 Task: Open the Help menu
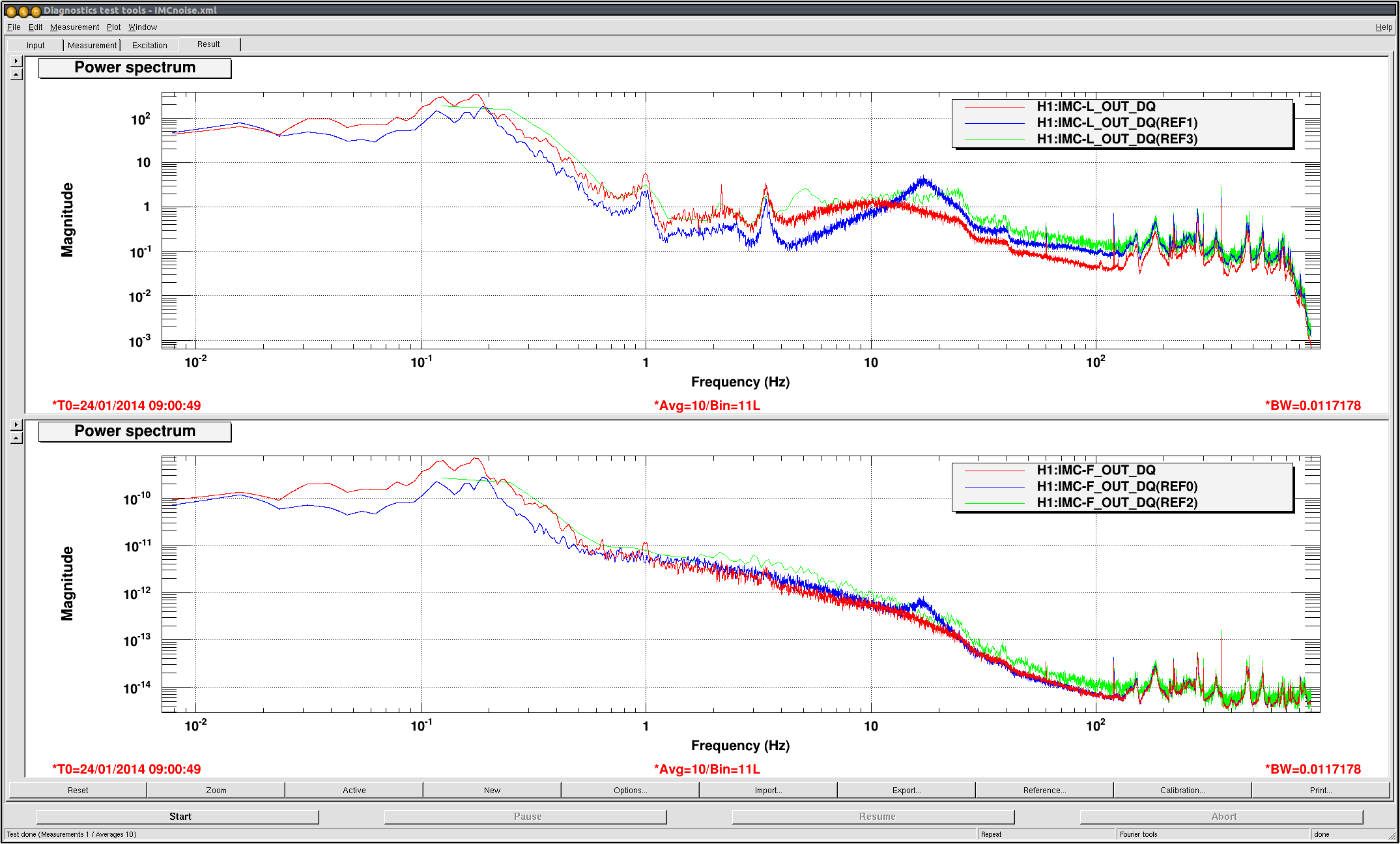1384,27
